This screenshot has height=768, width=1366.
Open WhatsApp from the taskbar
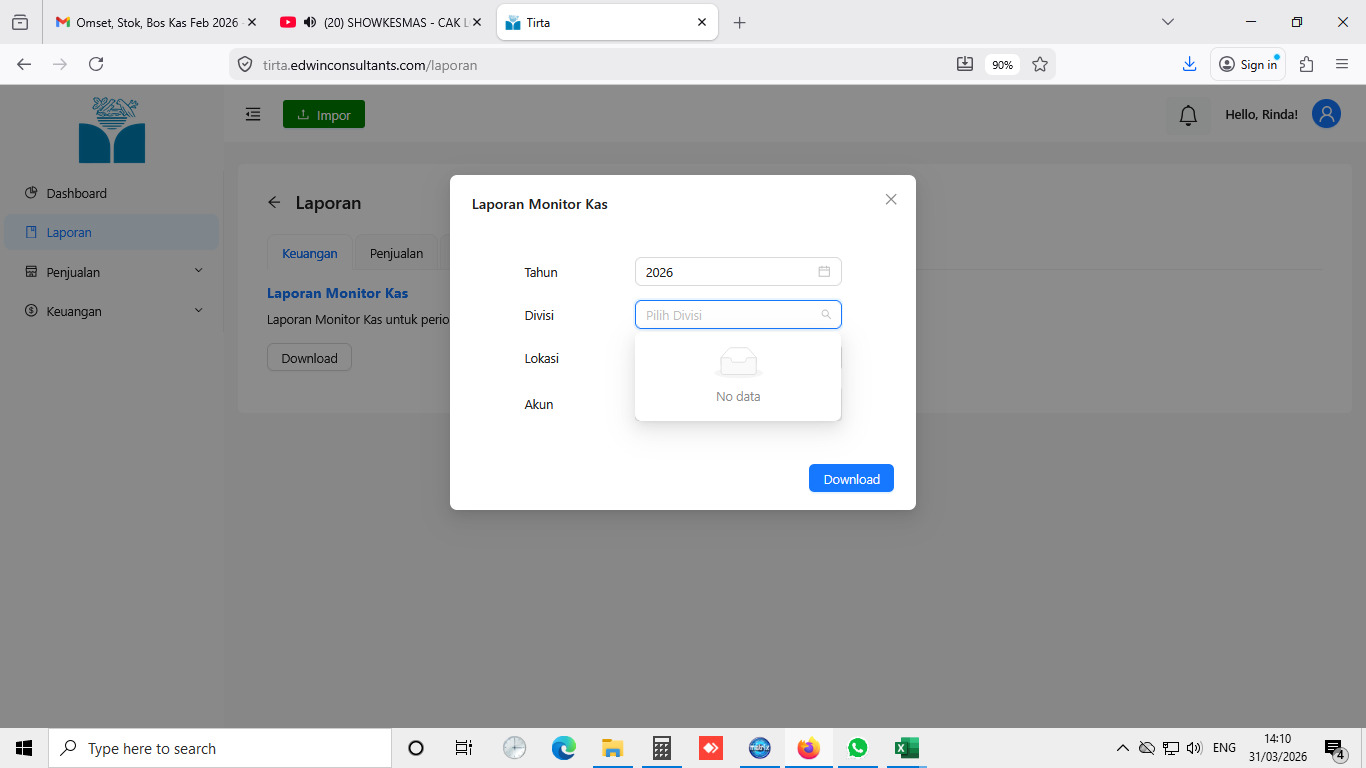[857, 748]
